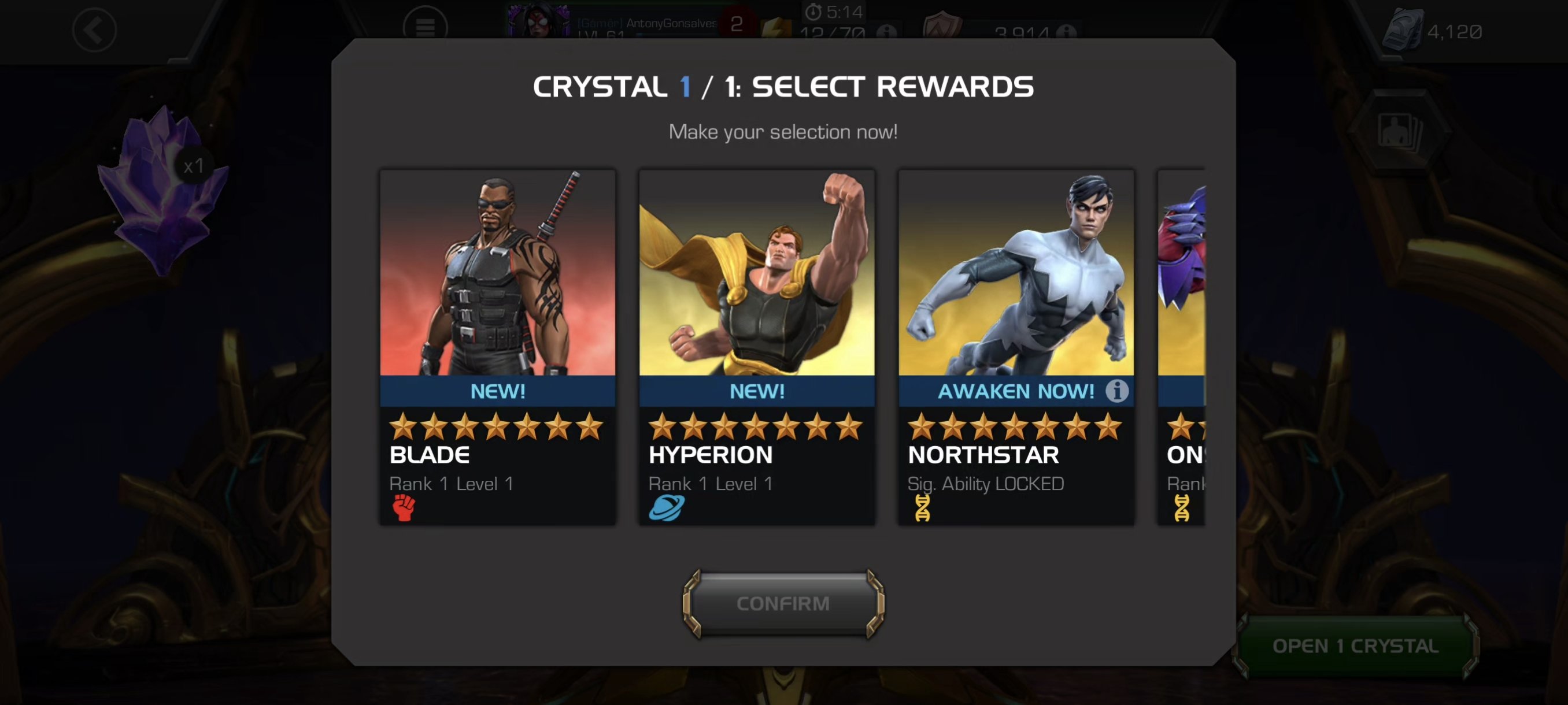Select the partially visible Onslaught card
The height and width of the screenshot is (705, 1568).
[1181, 347]
